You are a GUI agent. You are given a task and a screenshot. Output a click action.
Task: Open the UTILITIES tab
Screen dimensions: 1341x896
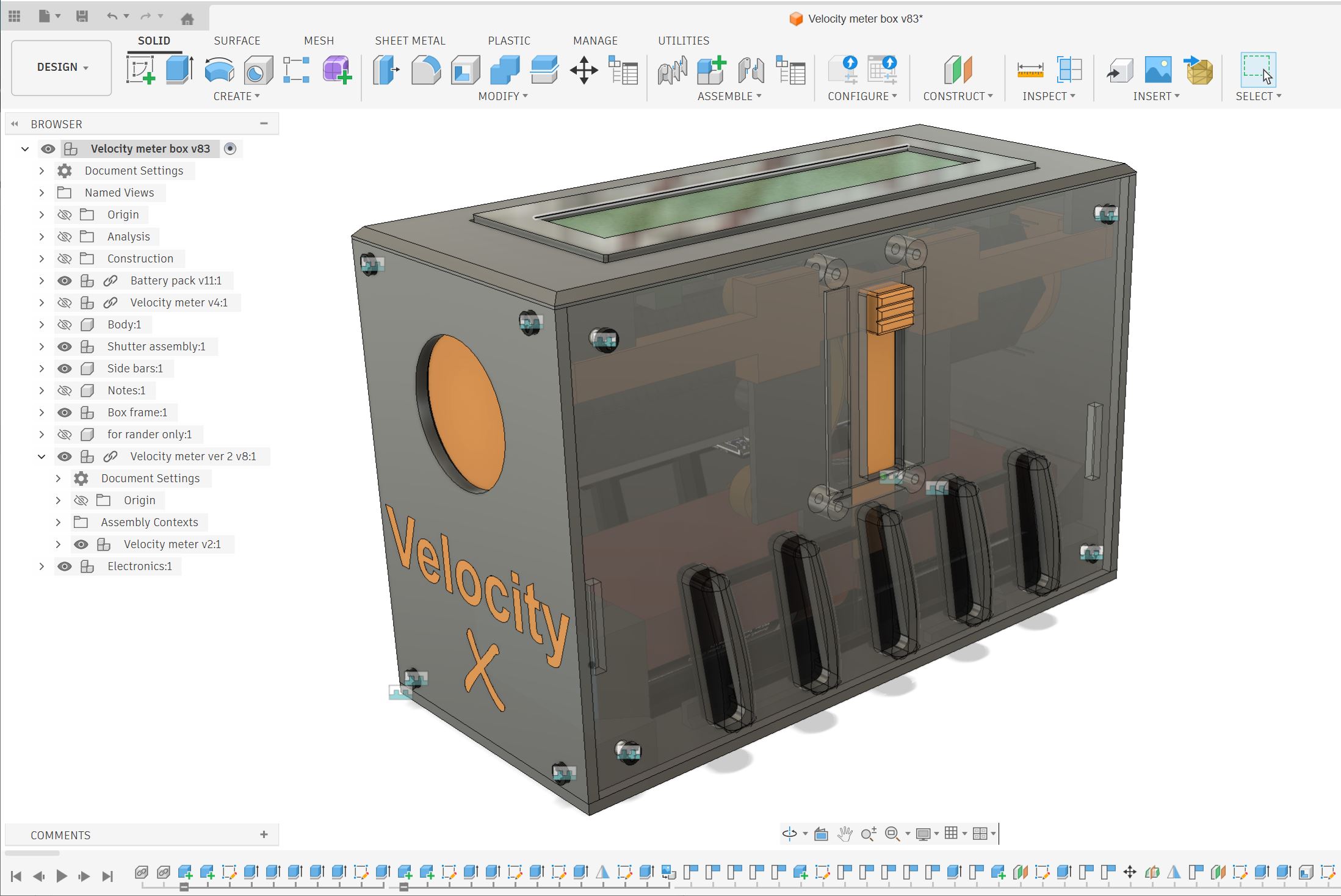click(683, 41)
